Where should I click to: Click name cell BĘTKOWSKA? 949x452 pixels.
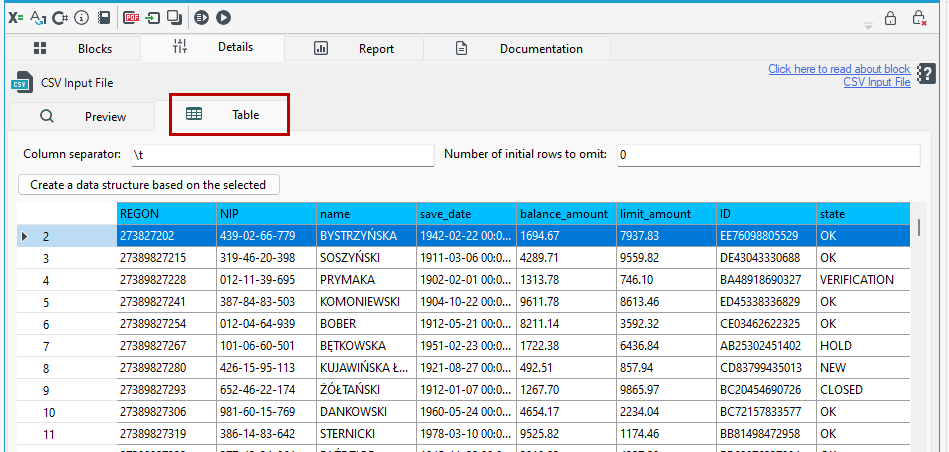pos(367,346)
